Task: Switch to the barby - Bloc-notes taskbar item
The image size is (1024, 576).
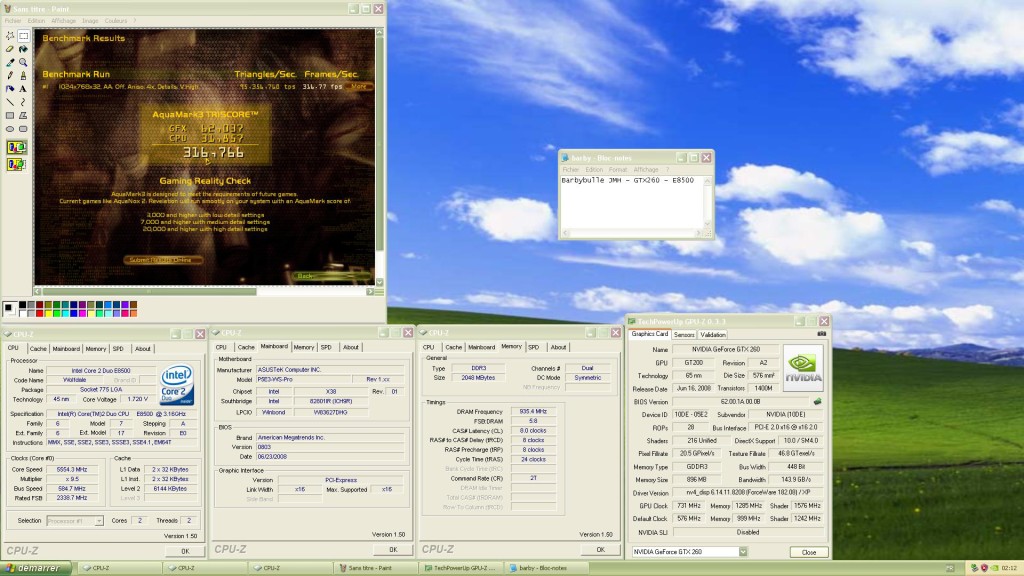Action: (546, 568)
